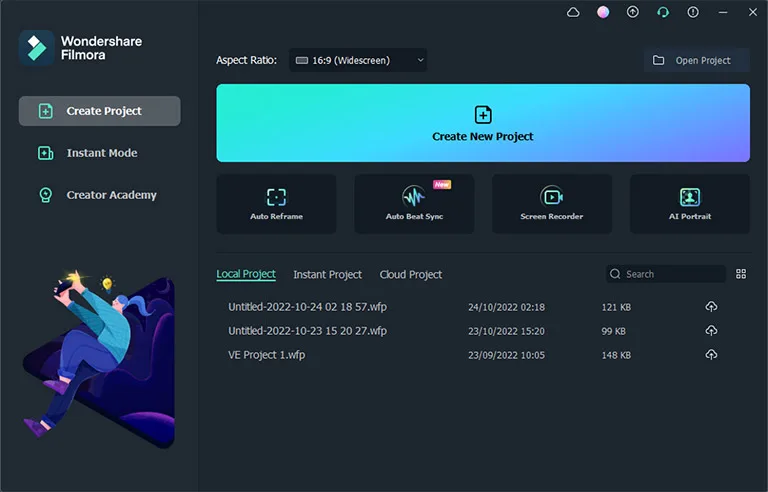768x492 pixels.
Task: Open the user account avatar
Action: click(603, 12)
